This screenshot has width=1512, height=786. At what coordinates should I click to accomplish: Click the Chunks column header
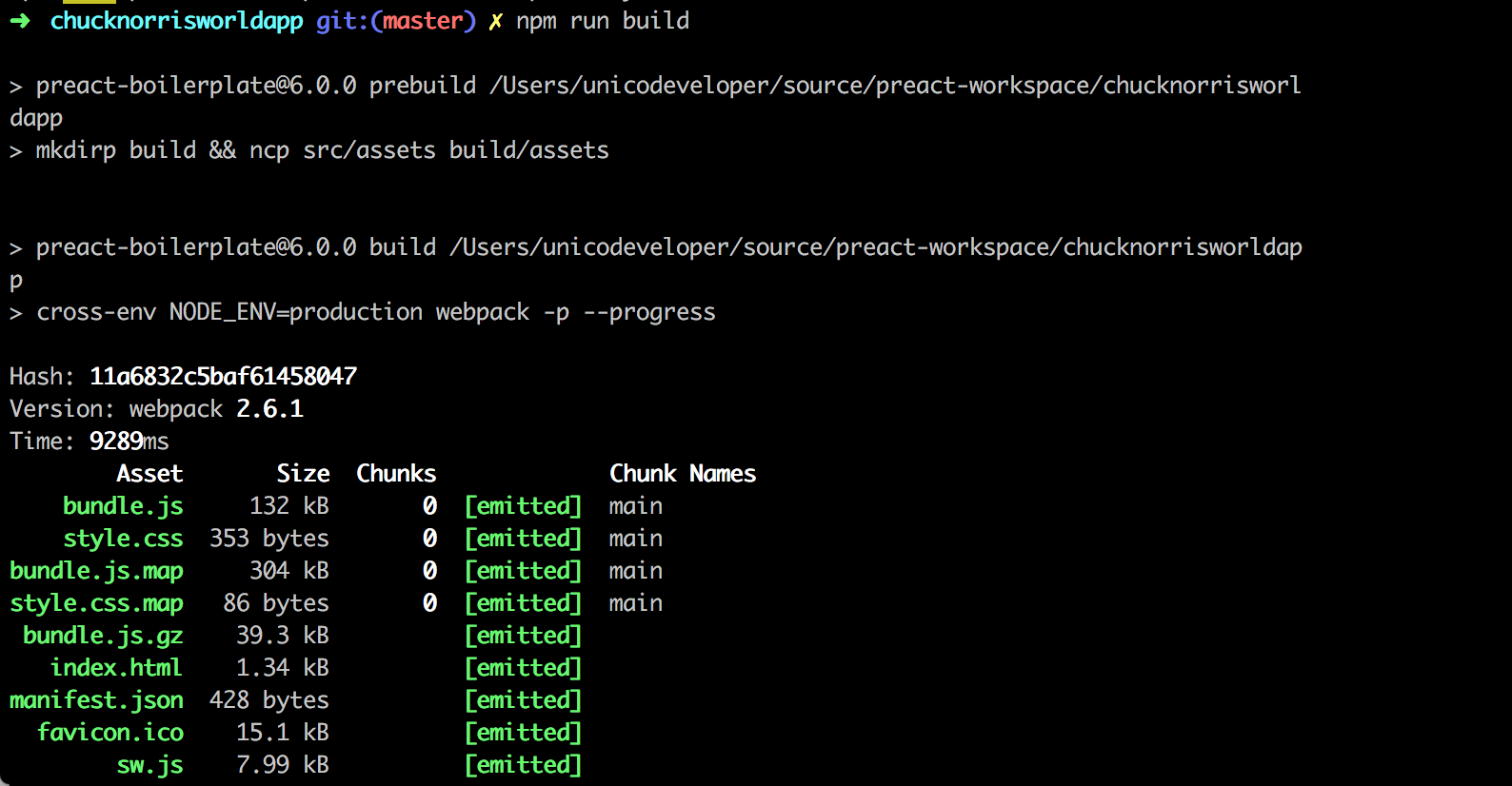pyautogui.click(x=396, y=474)
